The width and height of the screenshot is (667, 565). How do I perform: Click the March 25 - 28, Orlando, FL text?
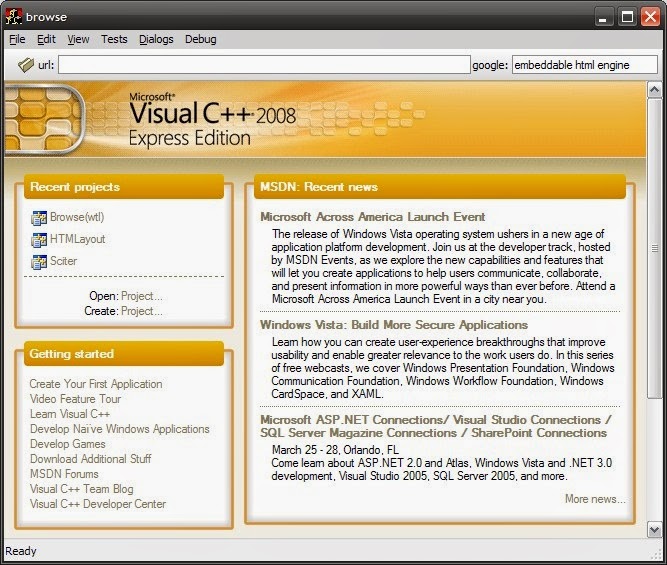point(335,450)
